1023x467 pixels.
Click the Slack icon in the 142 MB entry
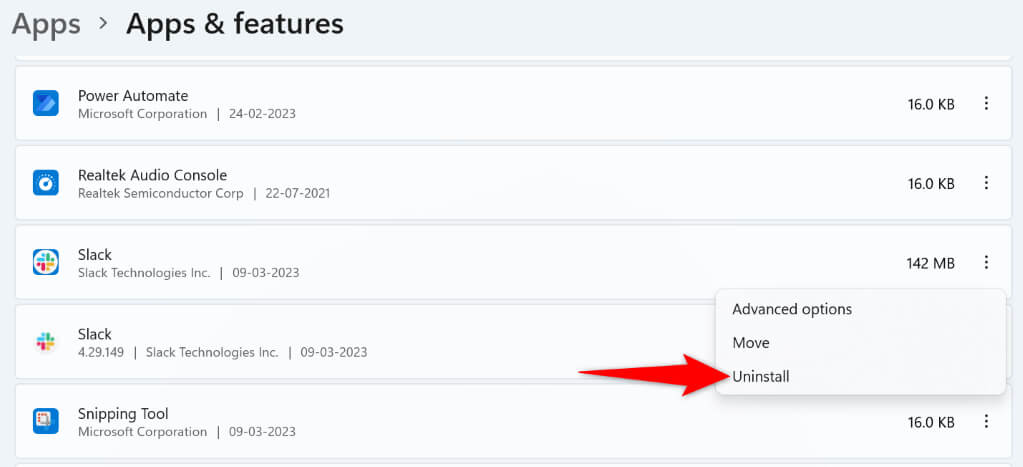pyautogui.click(x=46, y=262)
